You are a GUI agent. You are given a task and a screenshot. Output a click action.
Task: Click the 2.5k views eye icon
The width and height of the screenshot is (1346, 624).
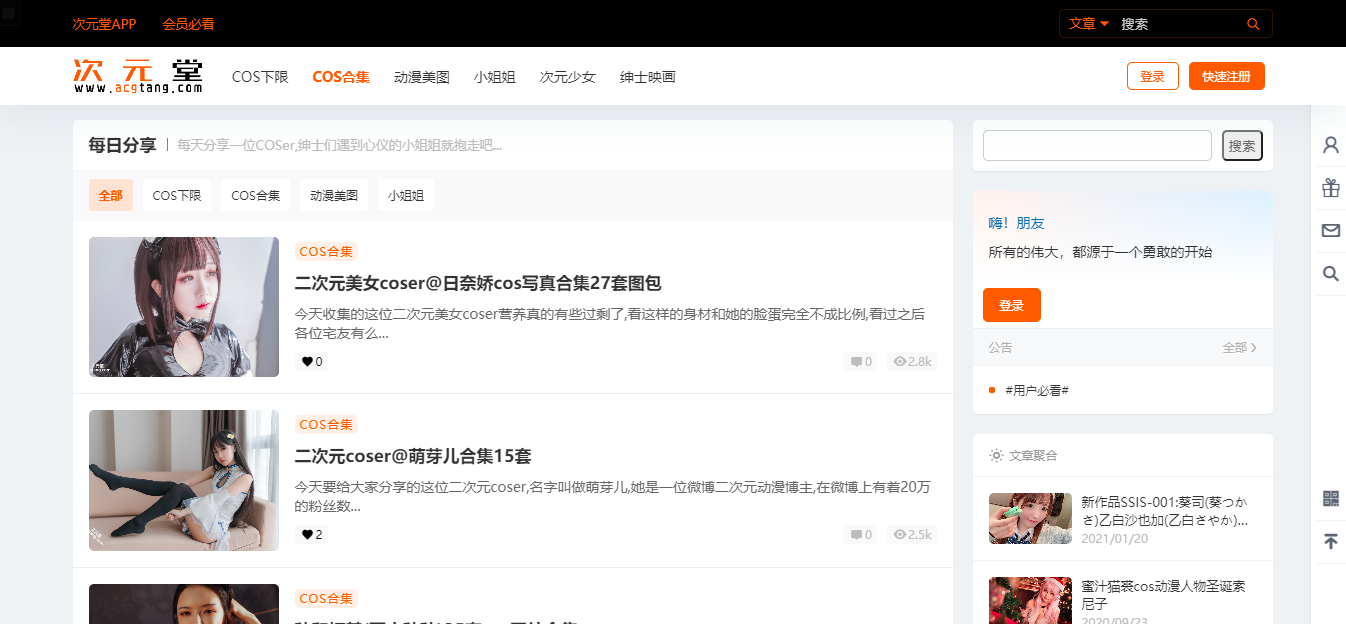click(x=899, y=535)
